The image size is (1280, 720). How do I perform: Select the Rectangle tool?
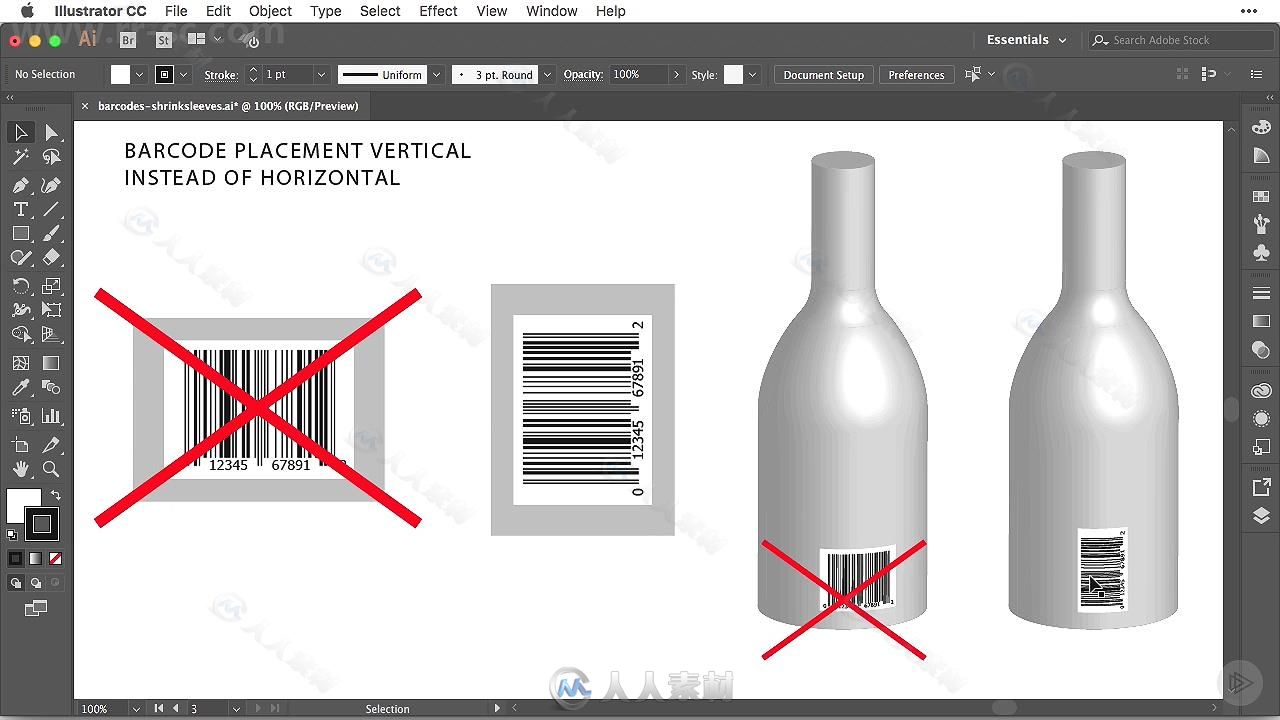tap(20, 233)
